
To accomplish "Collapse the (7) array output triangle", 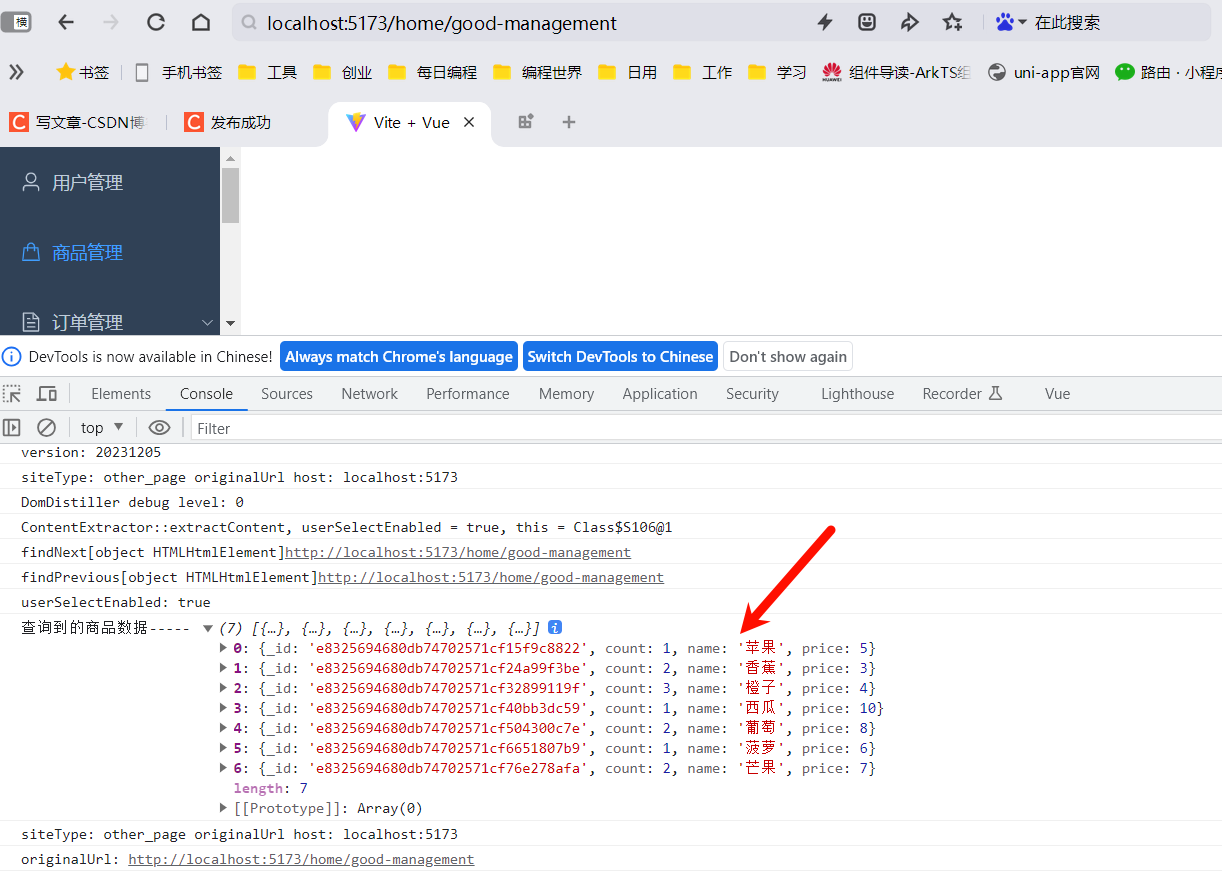I will [208, 628].
